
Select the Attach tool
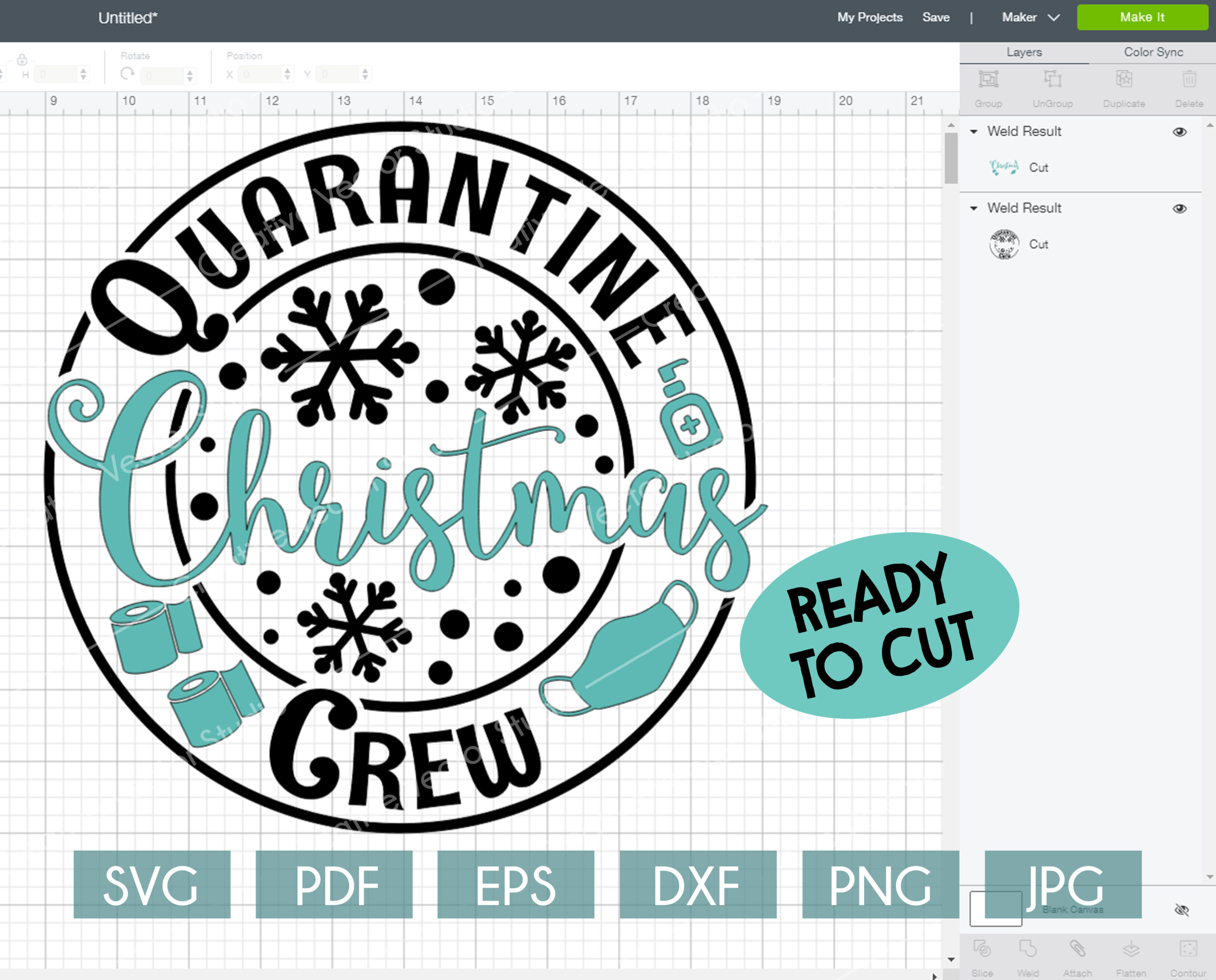point(1077,949)
